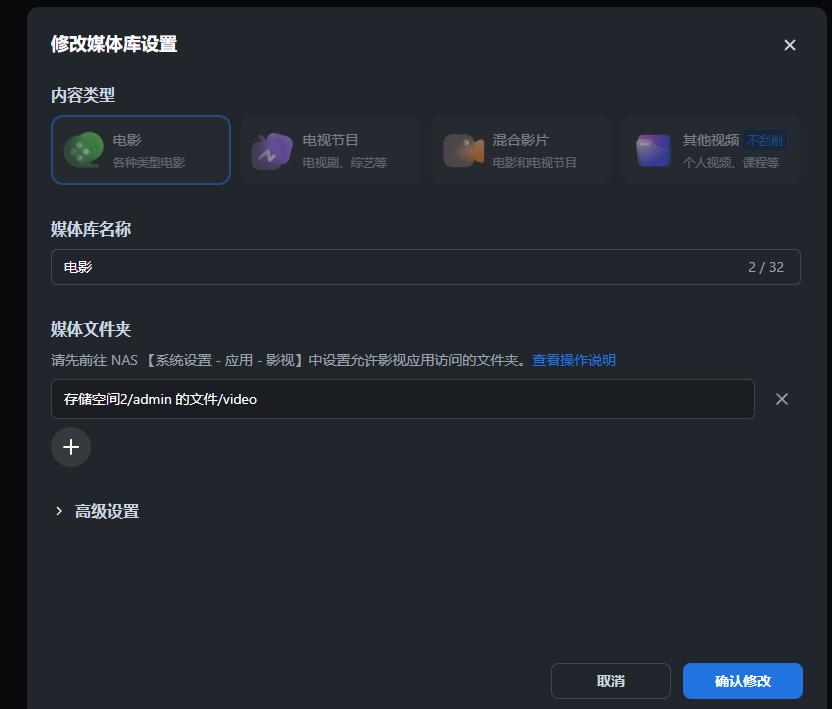Image resolution: width=832 pixels, height=709 pixels.
Task: Close the 修改媒体库设置 dialog
Action: click(x=790, y=45)
